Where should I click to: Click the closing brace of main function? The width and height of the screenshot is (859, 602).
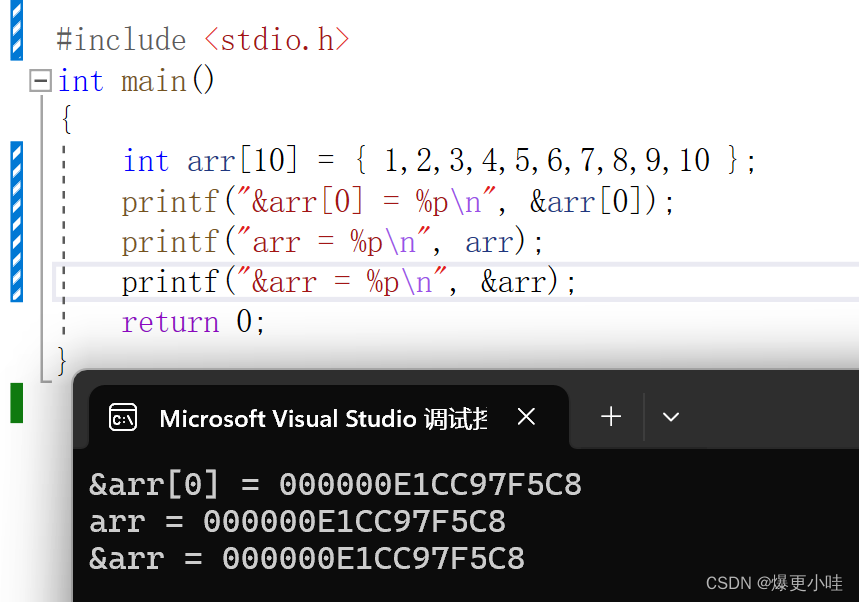click(62, 361)
